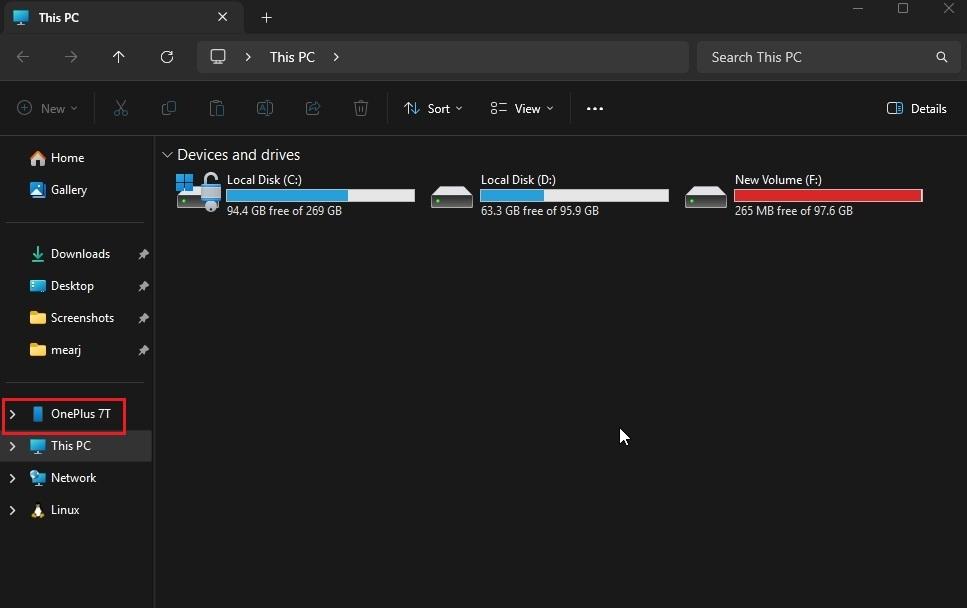Screen dimensions: 967x608
Task: Toggle the Details pane
Action: [x=916, y=109]
